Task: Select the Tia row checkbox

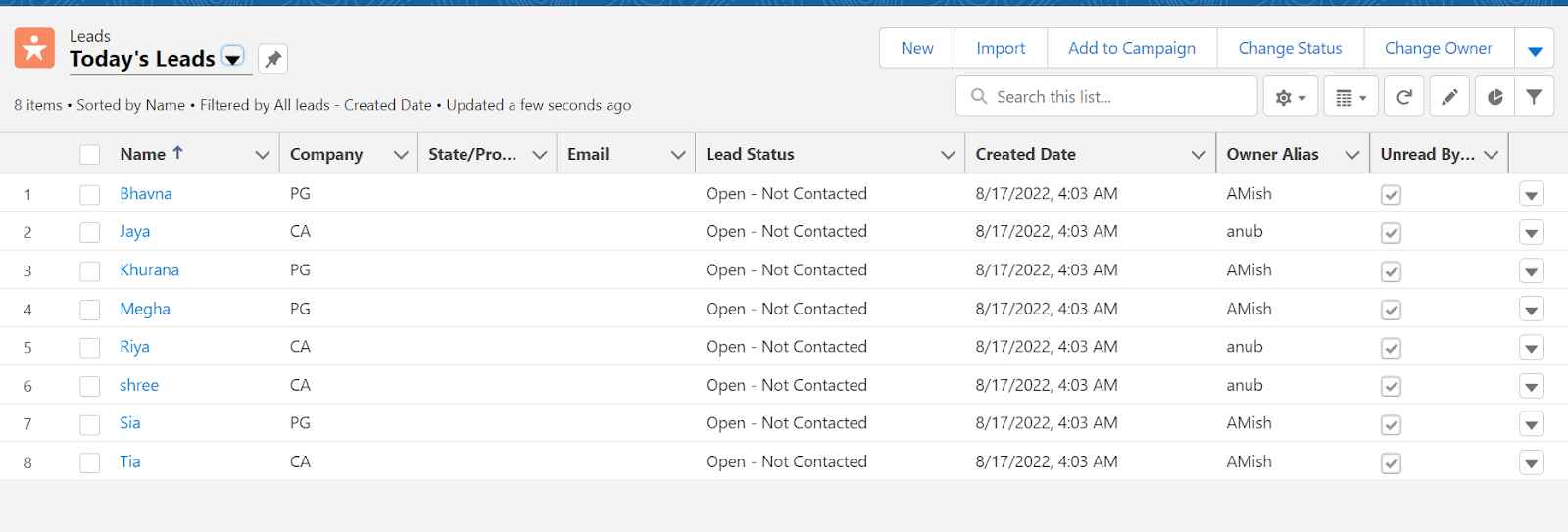Action: 90,462
